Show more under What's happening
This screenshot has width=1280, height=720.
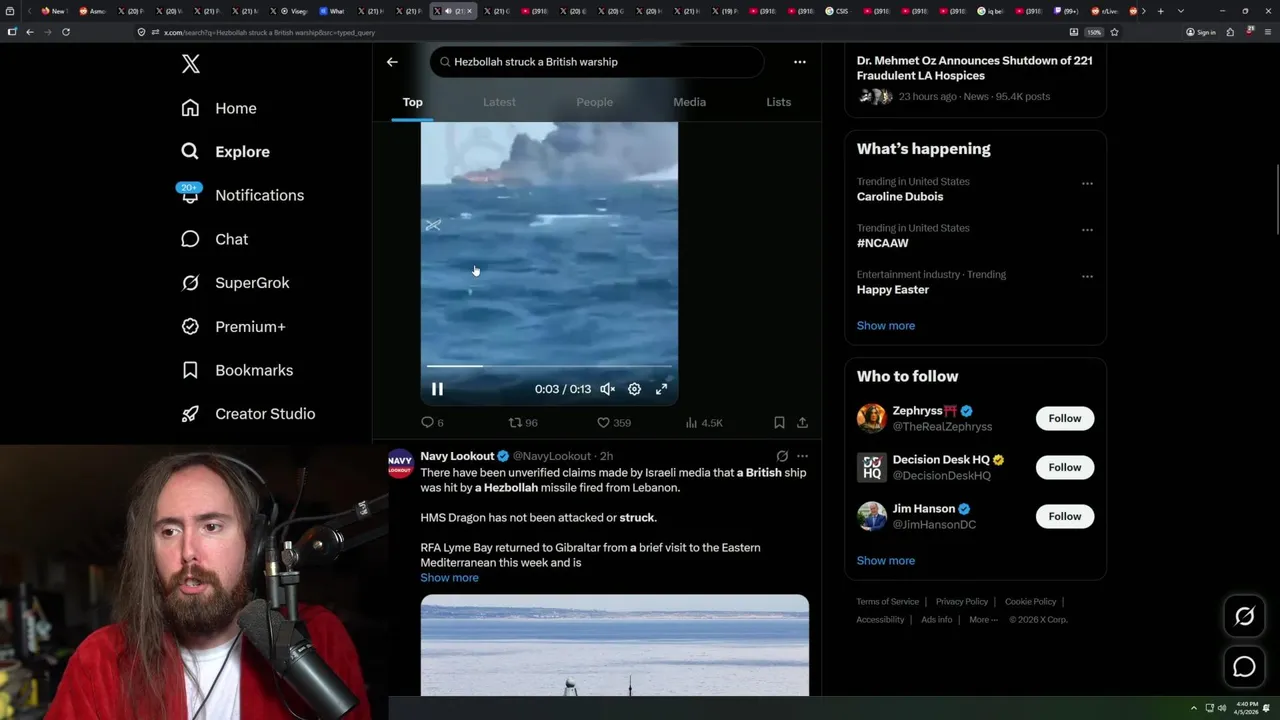click(885, 326)
